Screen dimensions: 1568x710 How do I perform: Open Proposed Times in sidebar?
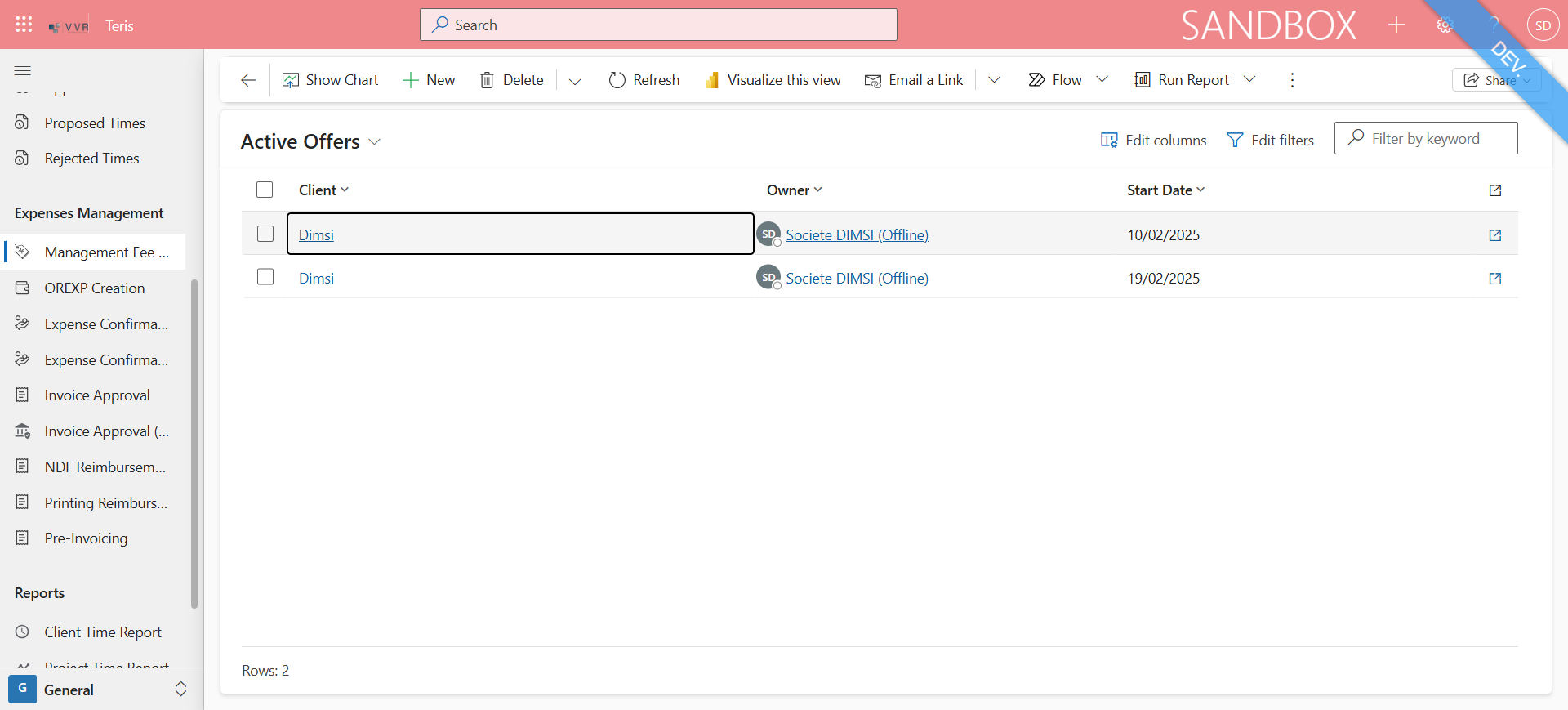tap(95, 123)
